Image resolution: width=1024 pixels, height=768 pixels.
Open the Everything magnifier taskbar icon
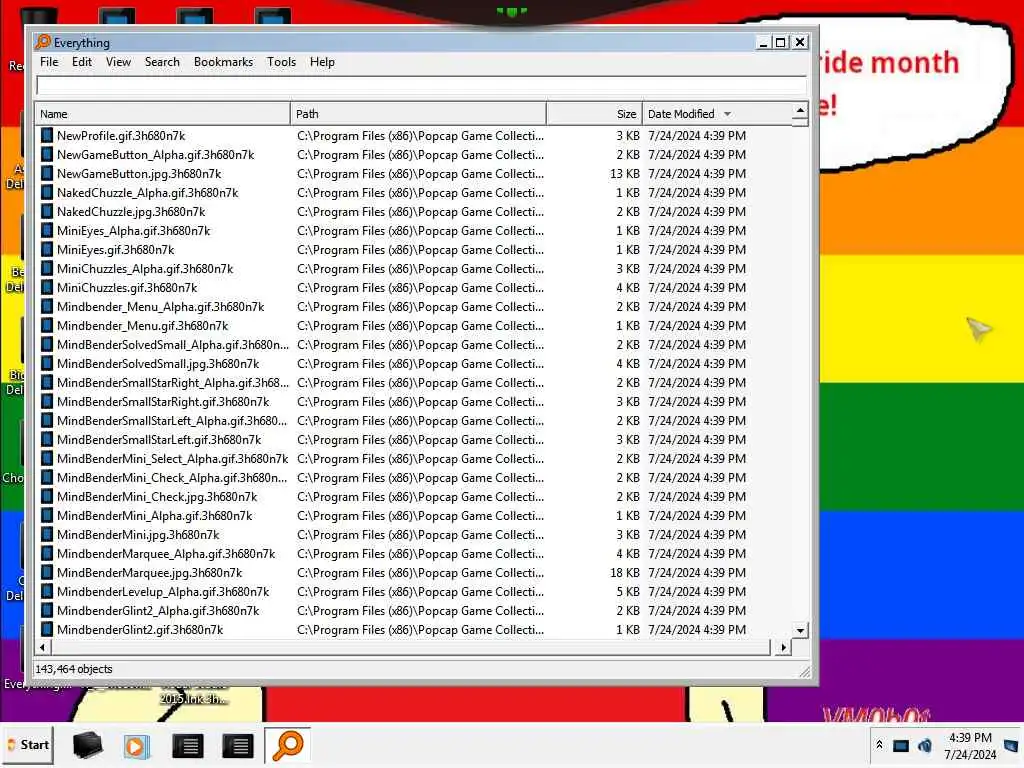point(287,746)
